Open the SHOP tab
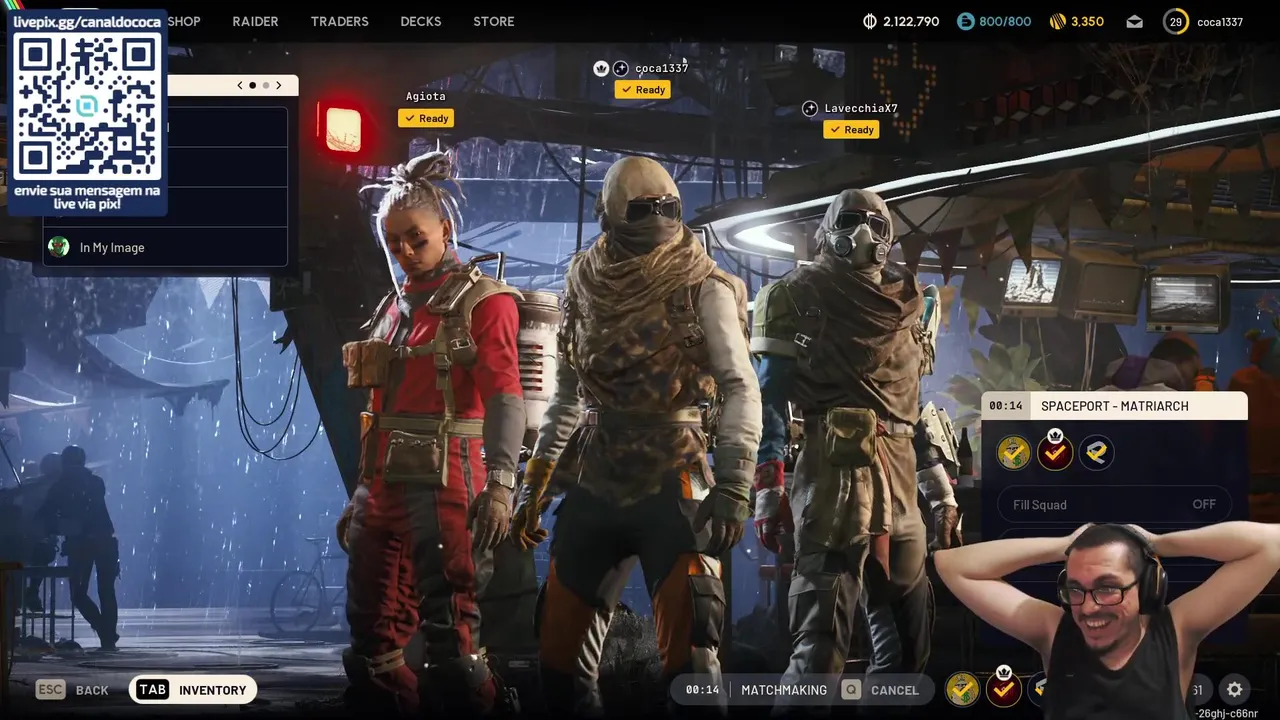The height and width of the screenshot is (720, 1280). 184,21
